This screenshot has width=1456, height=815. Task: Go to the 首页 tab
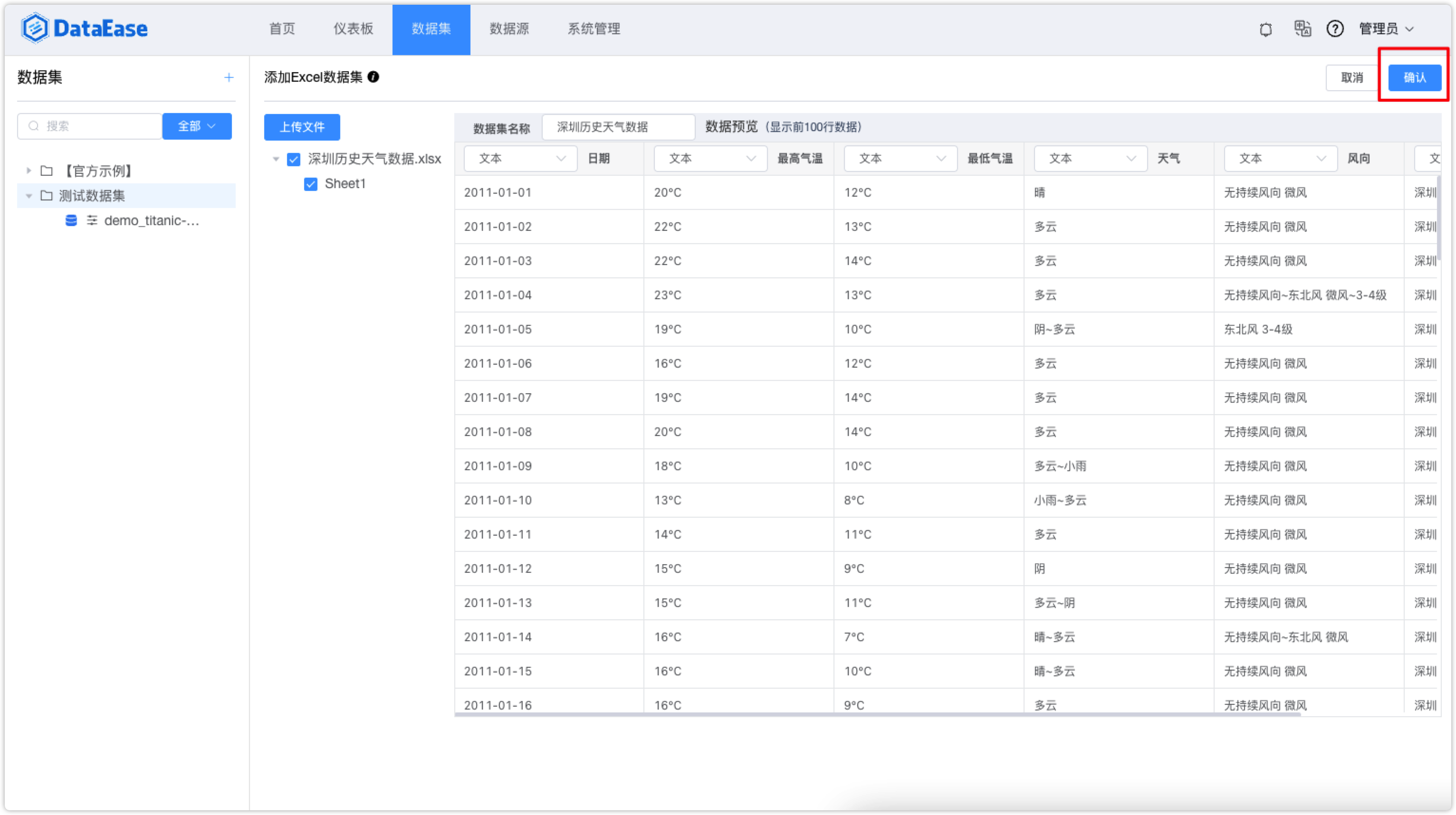tap(281, 29)
